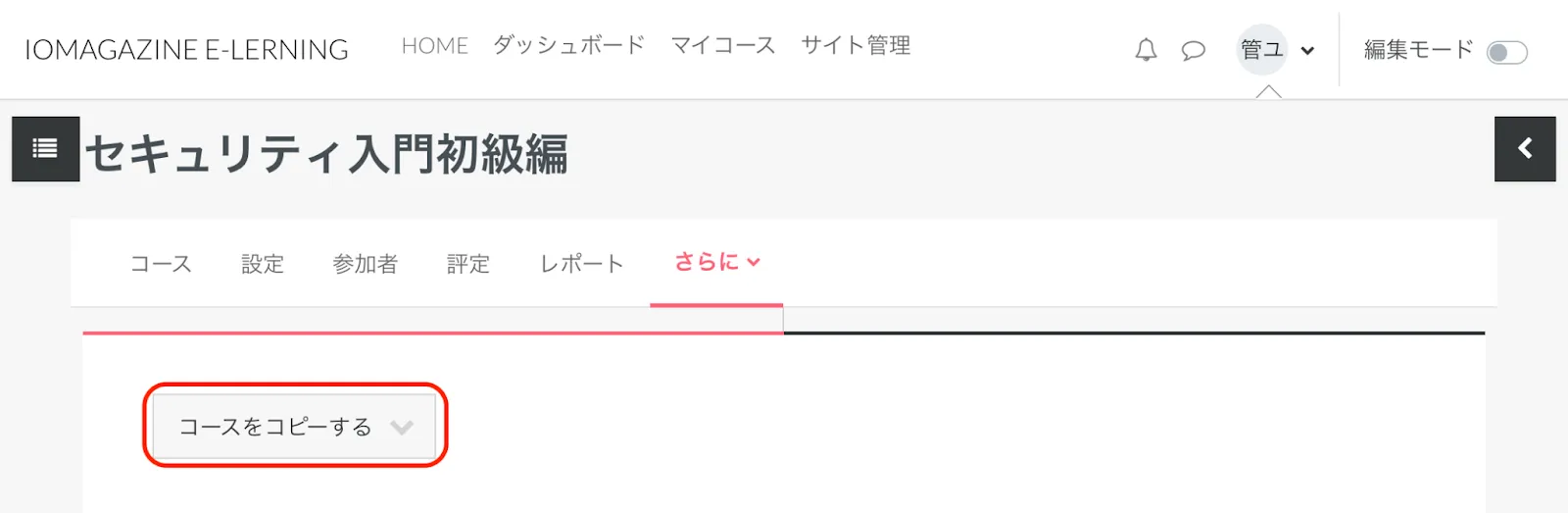Screen dimensions: 1568x513
Task: Expand the user menu arrow beside the avatar
Action: [x=1307, y=51]
